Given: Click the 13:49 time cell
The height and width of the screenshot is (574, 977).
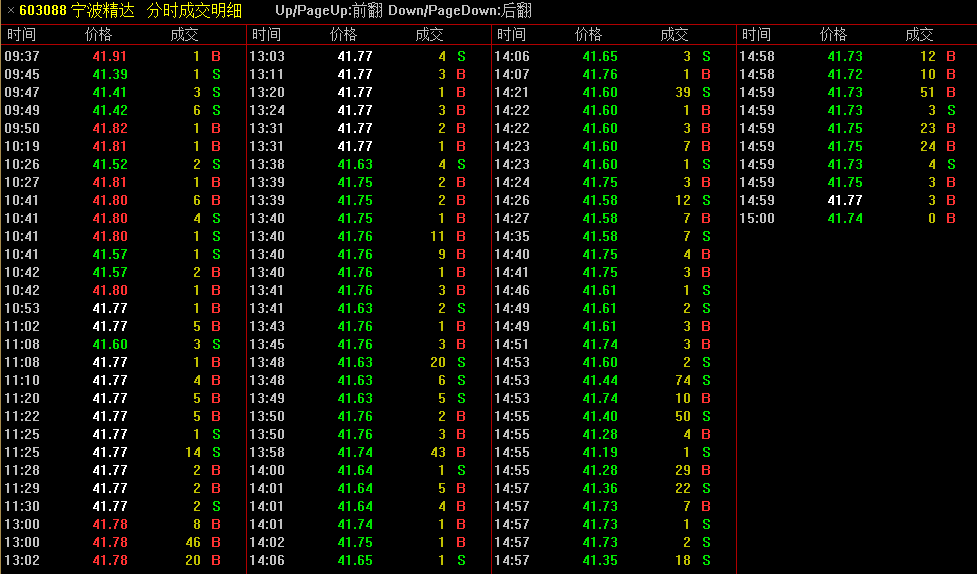Looking at the screenshot, I should coord(267,399).
